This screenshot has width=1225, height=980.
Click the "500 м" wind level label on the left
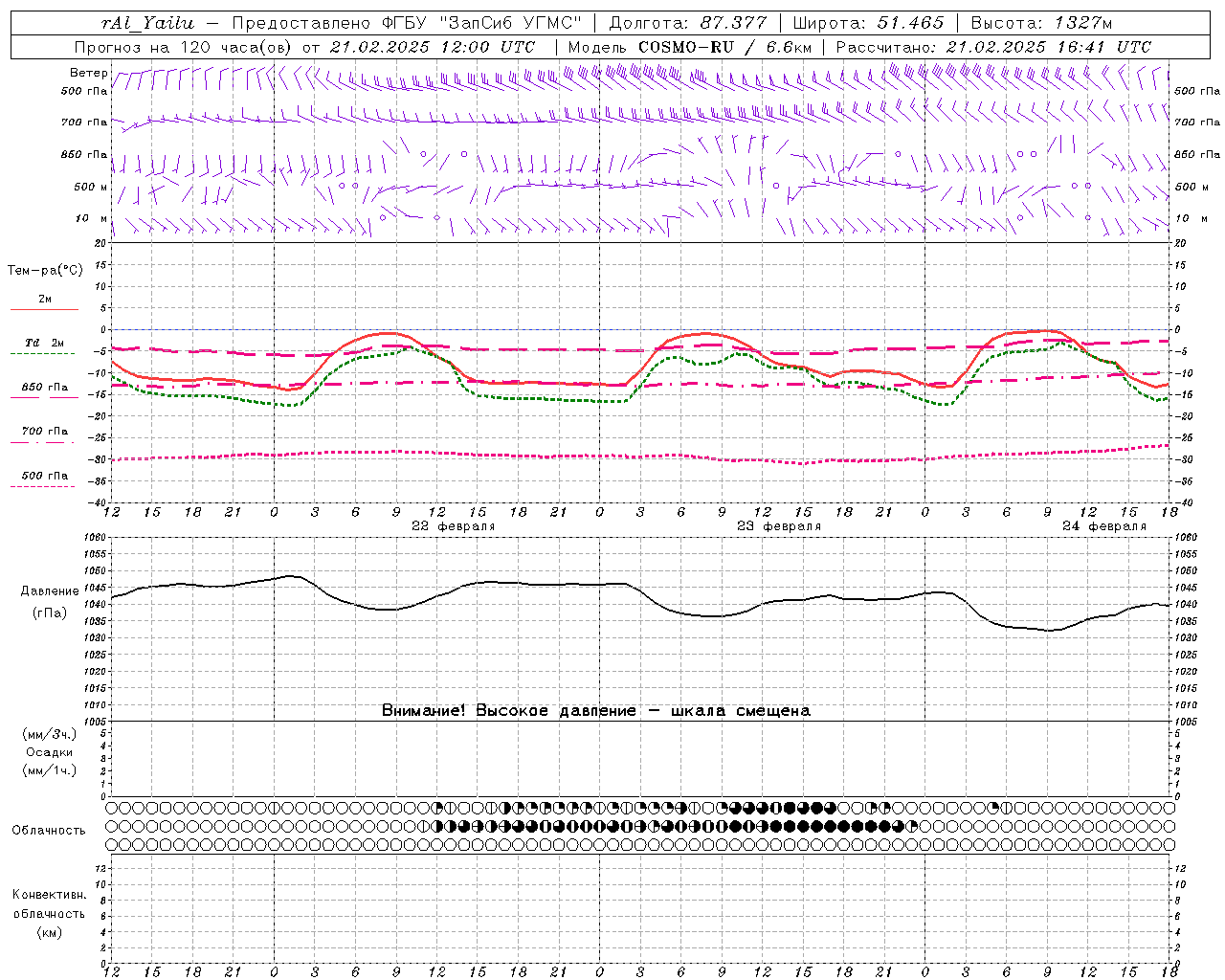pyautogui.click(x=91, y=187)
